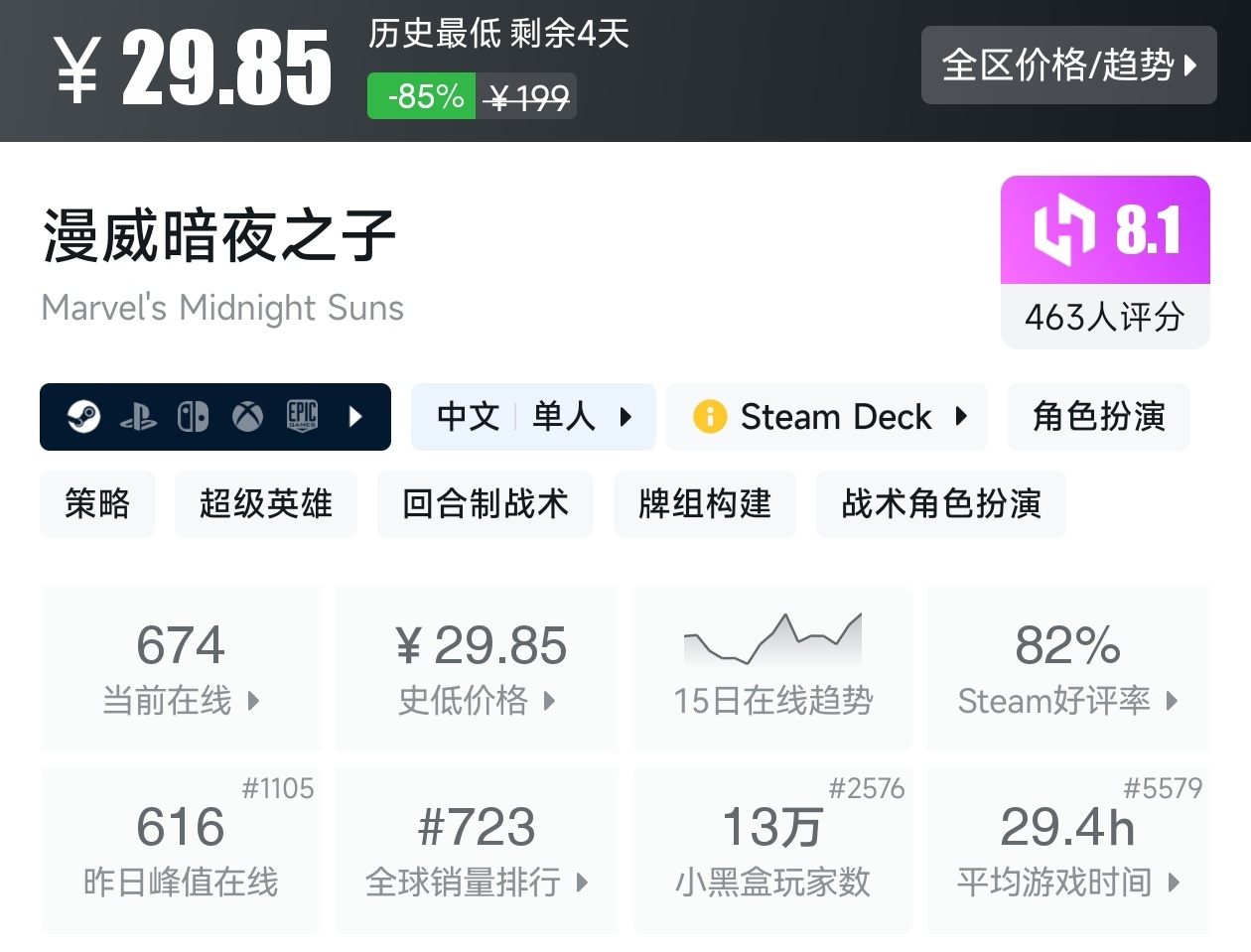Click the Xbox platform icon
The width and height of the screenshot is (1251, 952).
coord(247,417)
